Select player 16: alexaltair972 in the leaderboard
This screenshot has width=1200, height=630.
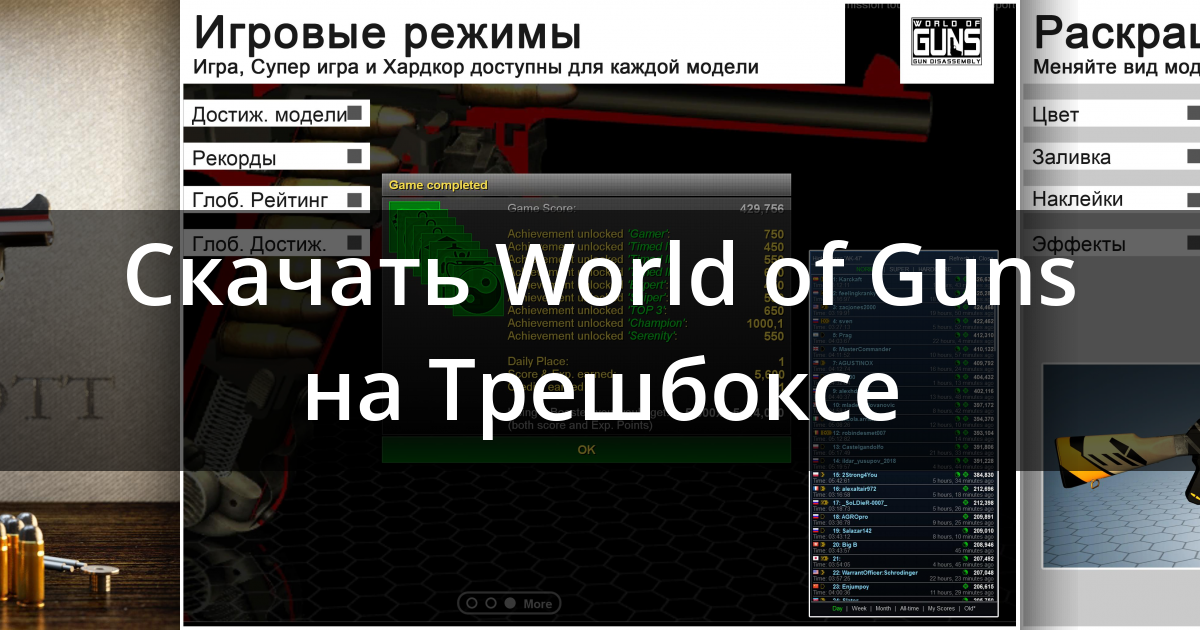click(854, 489)
